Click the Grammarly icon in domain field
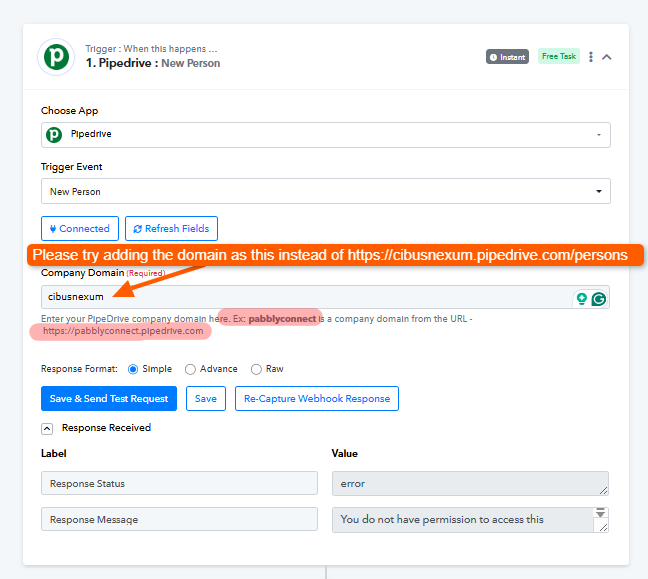Screen dimensions: 648x579 click(598, 298)
